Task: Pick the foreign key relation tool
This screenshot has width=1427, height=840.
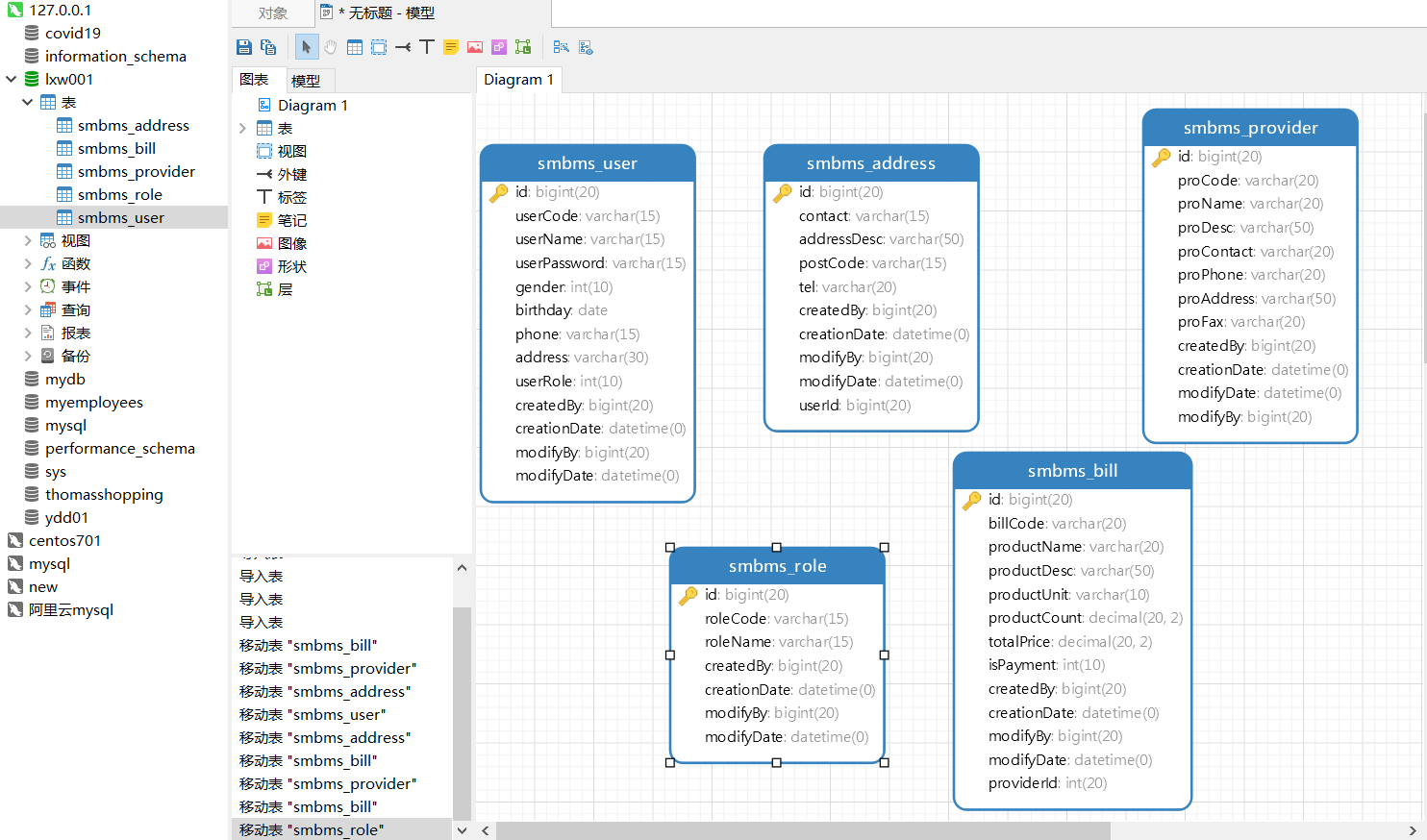Action: tap(403, 47)
